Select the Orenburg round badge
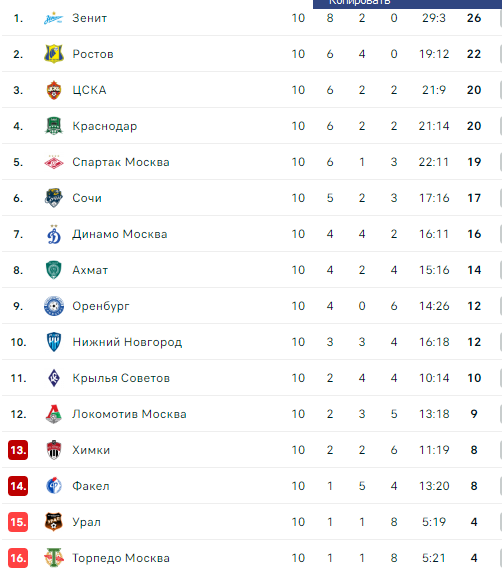The height and width of the screenshot is (572, 502). tap(54, 306)
